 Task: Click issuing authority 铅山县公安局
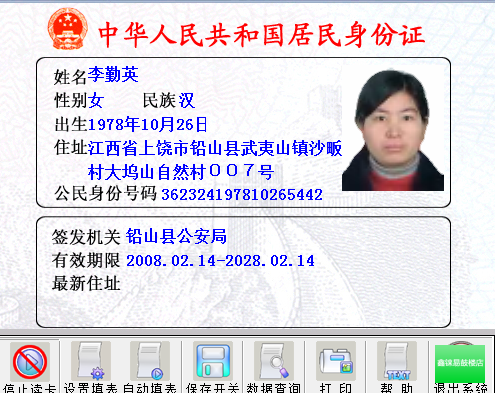click(x=176, y=236)
